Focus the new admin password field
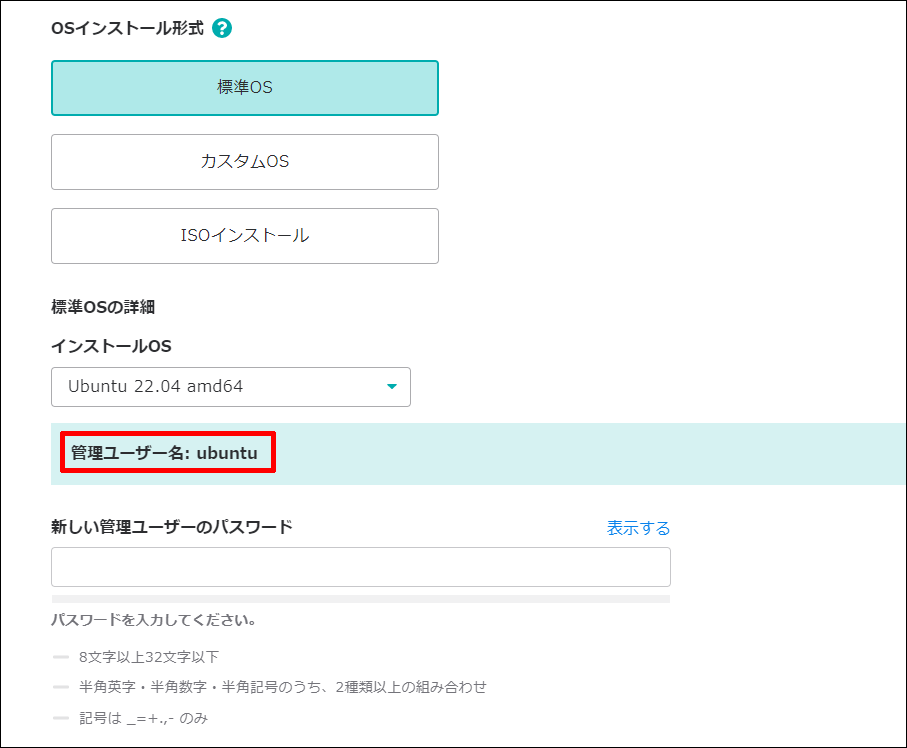 [x=360, y=567]
